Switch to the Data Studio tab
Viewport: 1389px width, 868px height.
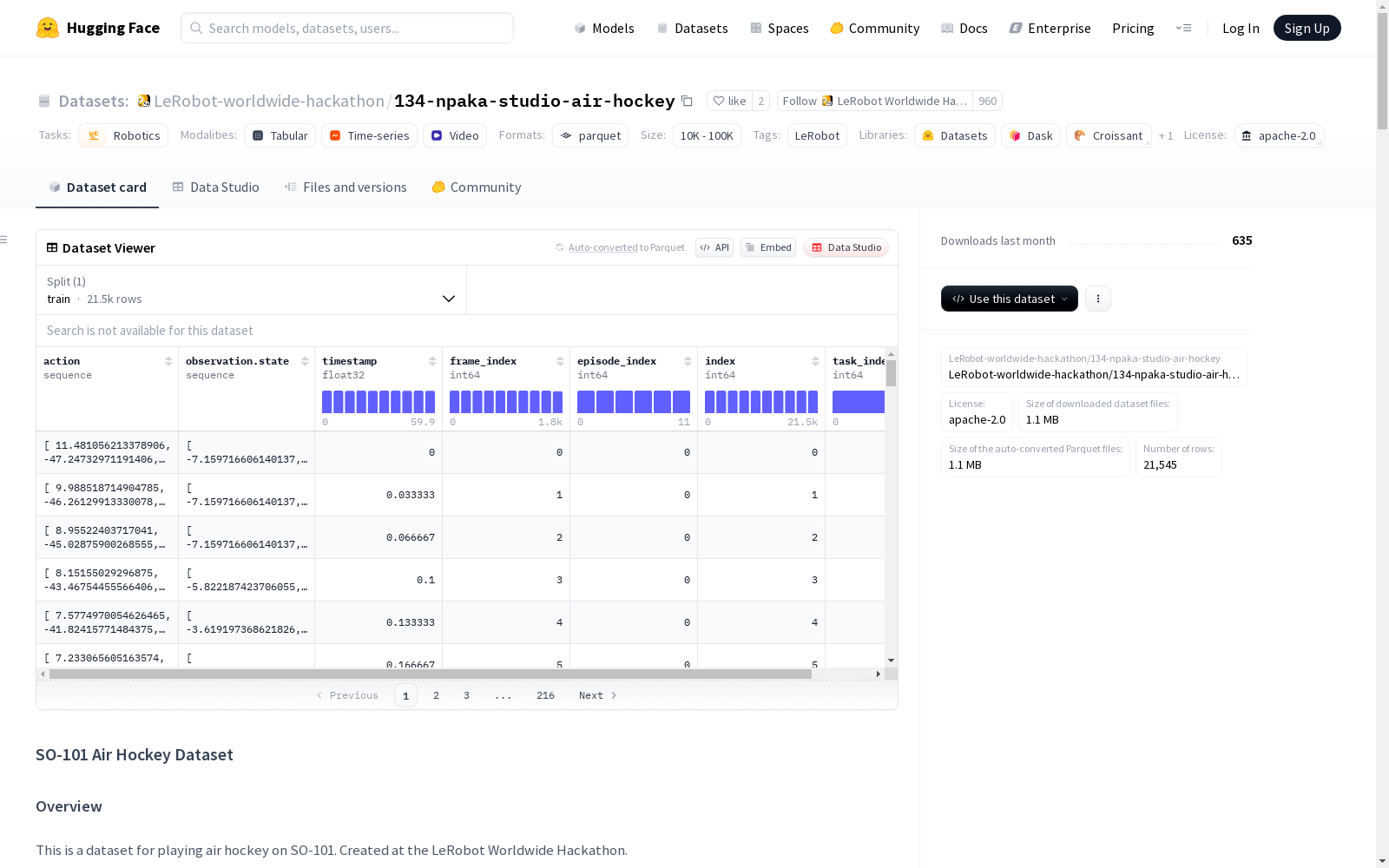tap(216, 187)
